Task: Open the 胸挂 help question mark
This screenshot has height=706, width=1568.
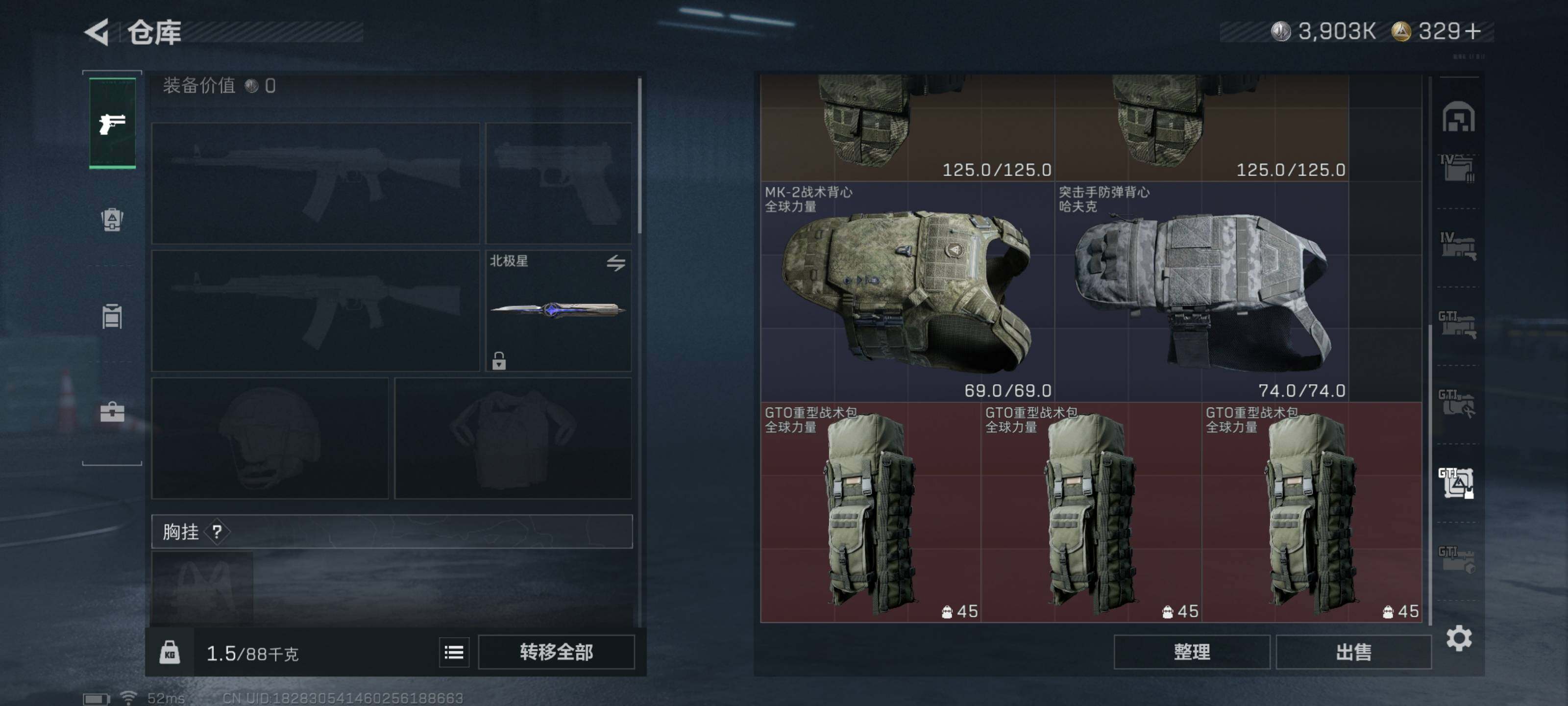Action: [x=217, y=531]
